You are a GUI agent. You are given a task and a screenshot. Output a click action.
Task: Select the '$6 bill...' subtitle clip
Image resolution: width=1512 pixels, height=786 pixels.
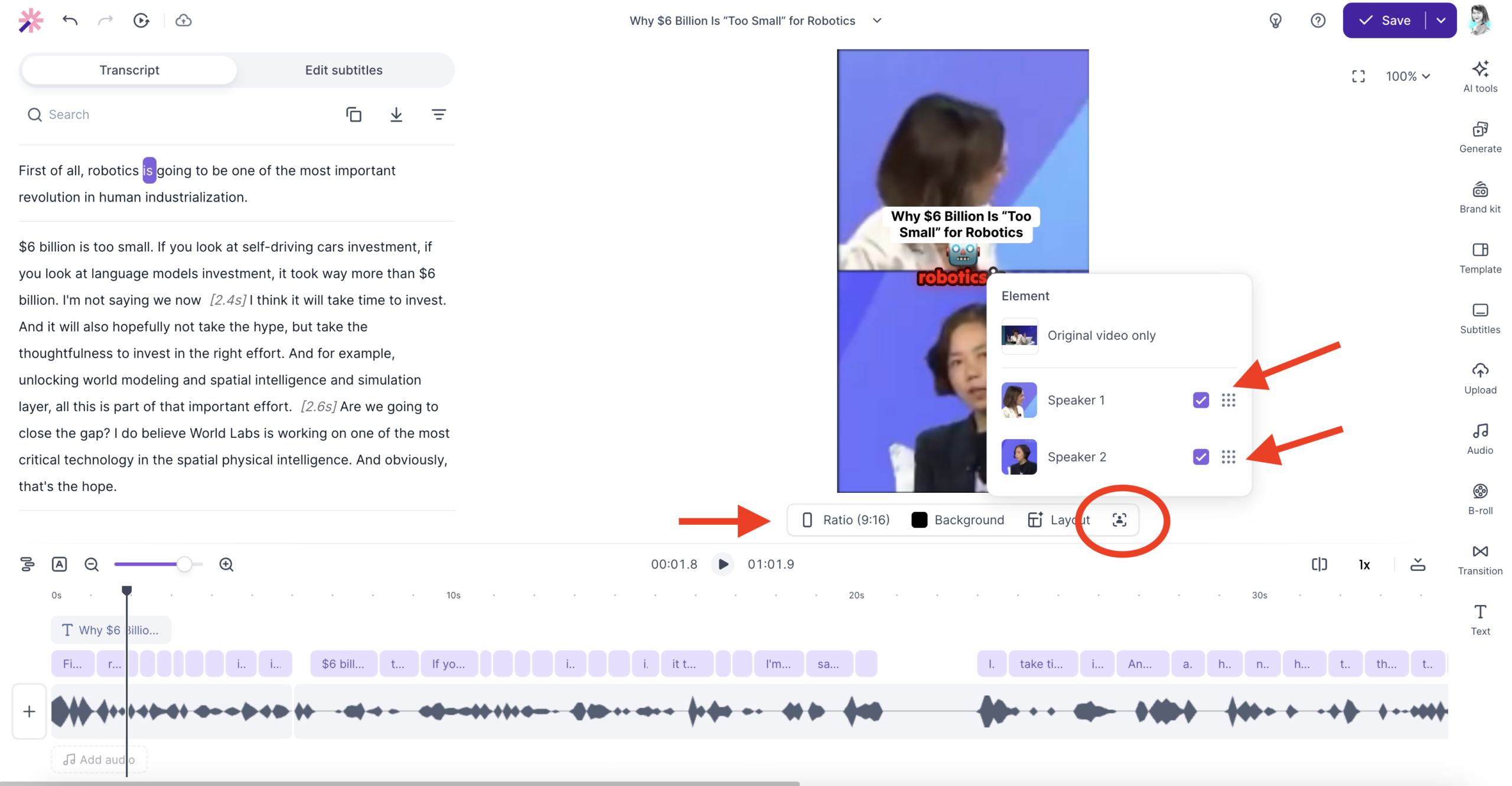click(343, 663)
